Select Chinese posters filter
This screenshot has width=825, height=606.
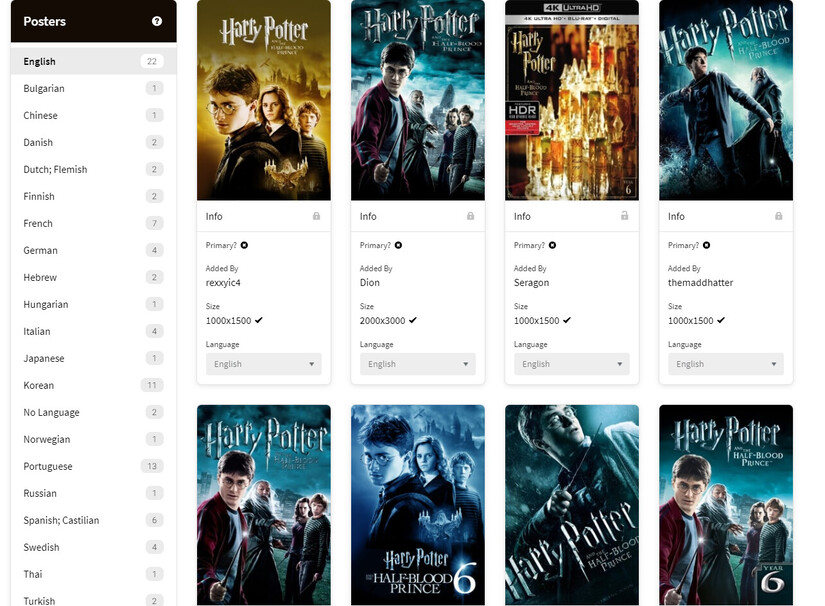tap(94, 115)
